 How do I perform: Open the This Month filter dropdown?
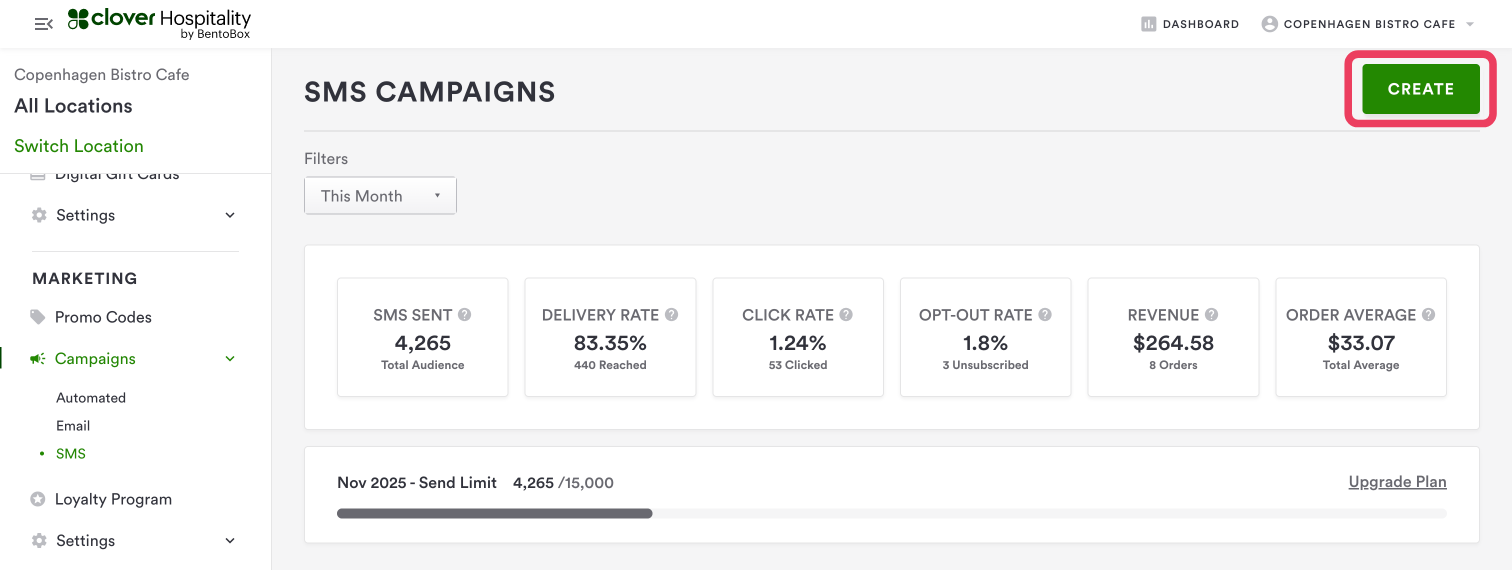(x=380, y=196)
